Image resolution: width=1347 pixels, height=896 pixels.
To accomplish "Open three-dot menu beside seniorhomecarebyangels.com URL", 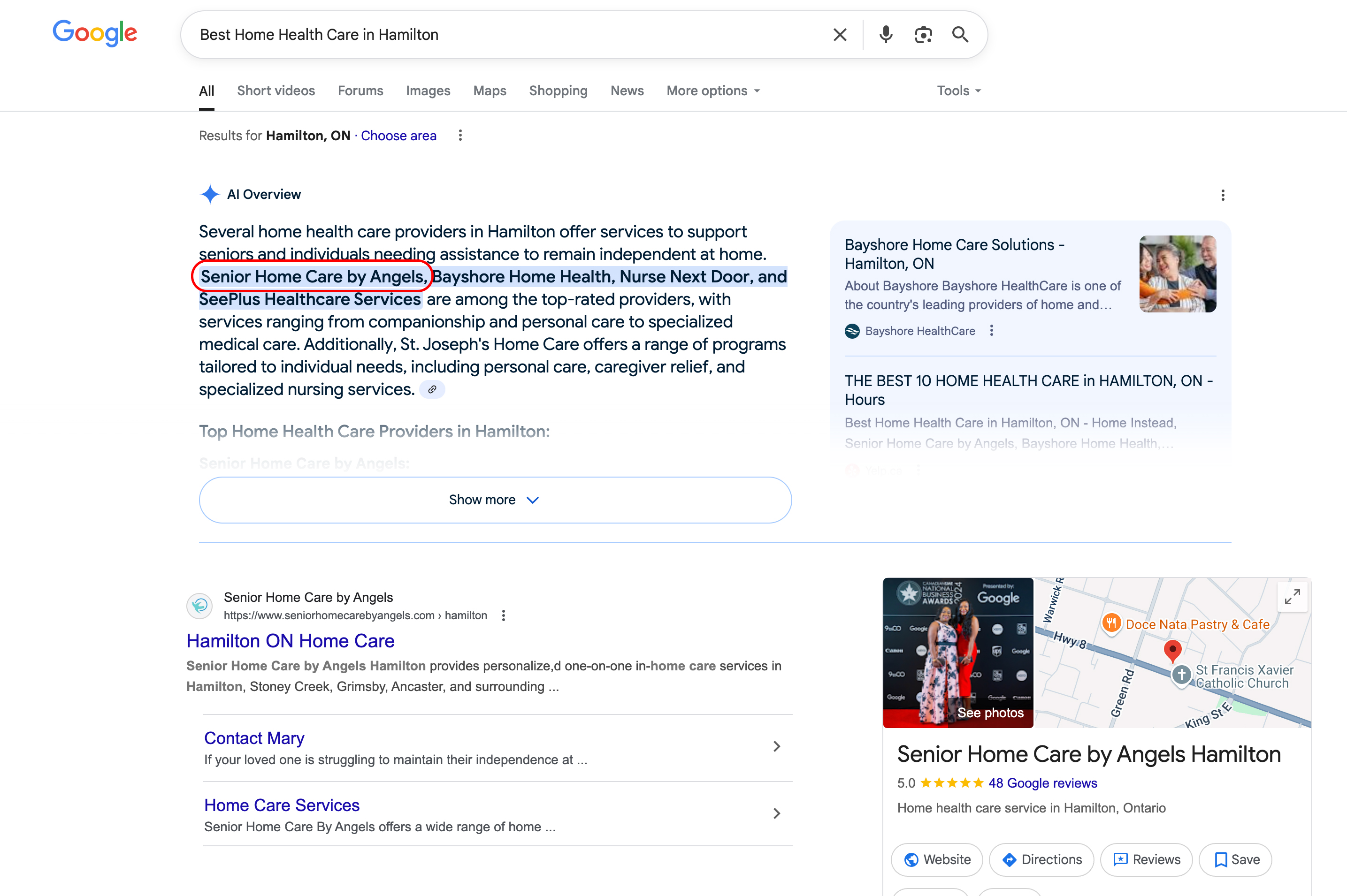I will 503,615.
